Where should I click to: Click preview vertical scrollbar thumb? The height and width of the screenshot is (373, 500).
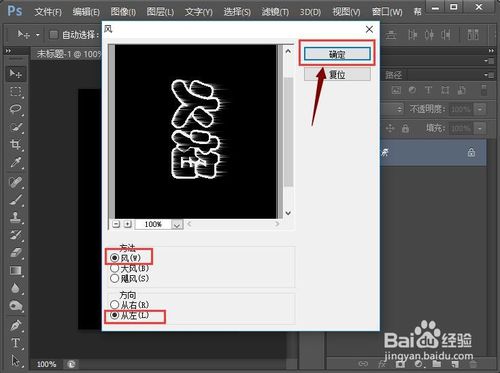point(288,132)
